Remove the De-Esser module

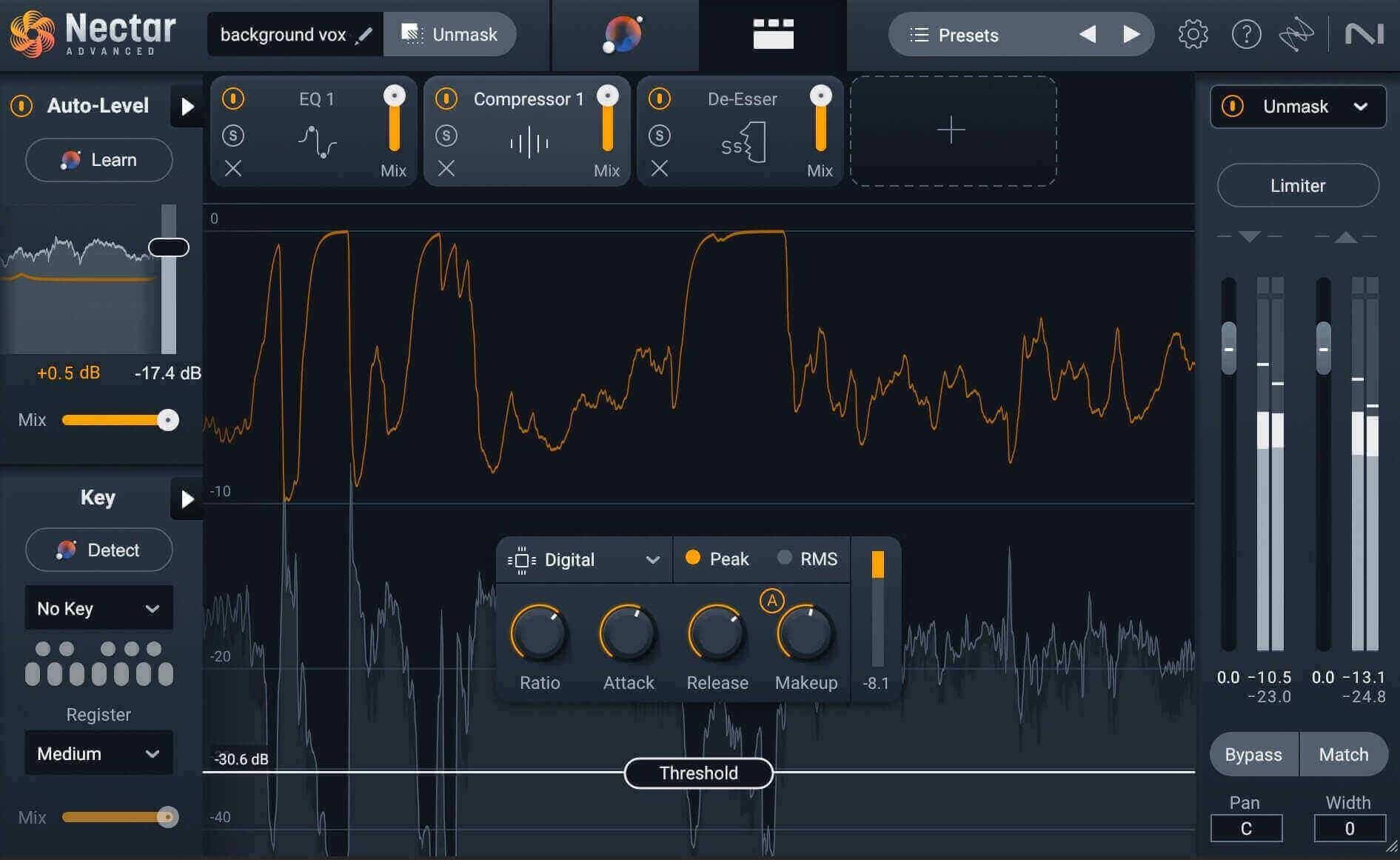click(x=660, y=169)
